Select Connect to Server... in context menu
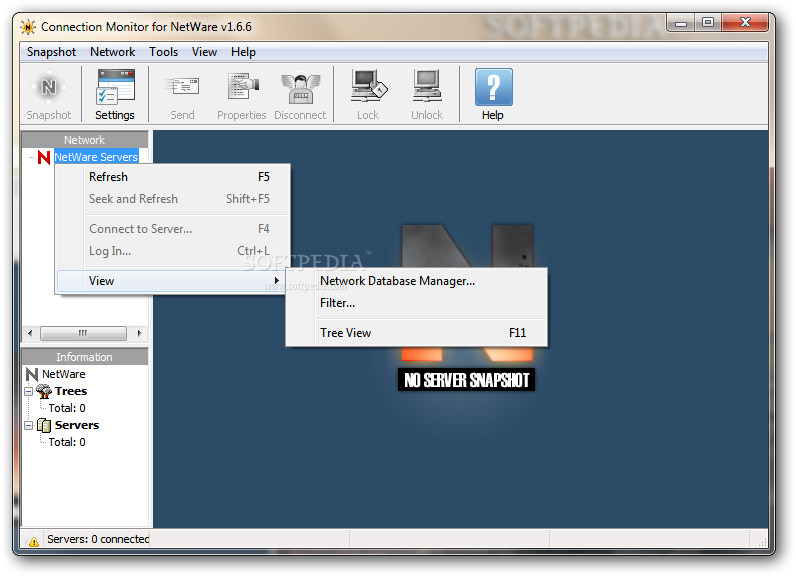 173,229
